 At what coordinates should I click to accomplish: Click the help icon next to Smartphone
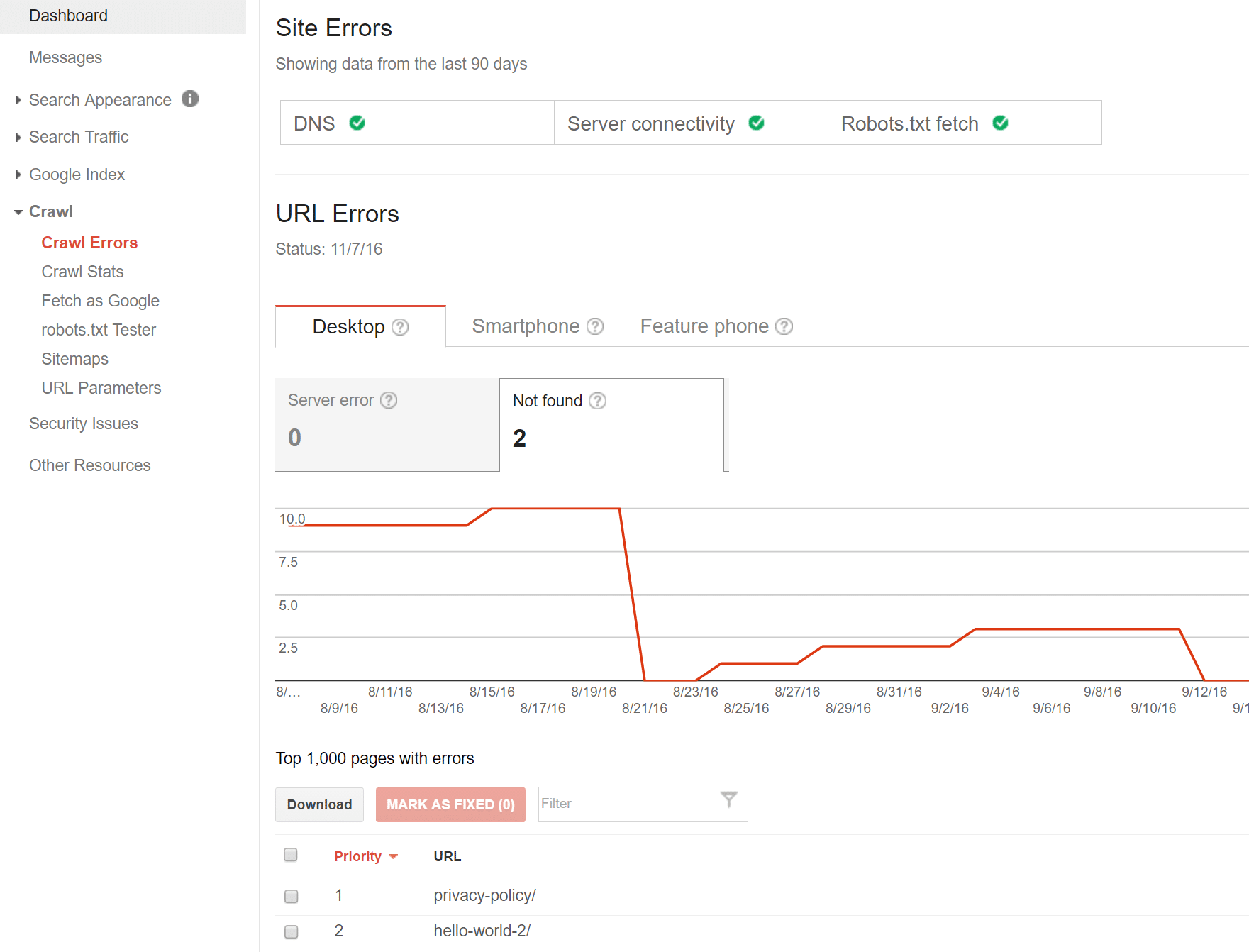(595, 326)
